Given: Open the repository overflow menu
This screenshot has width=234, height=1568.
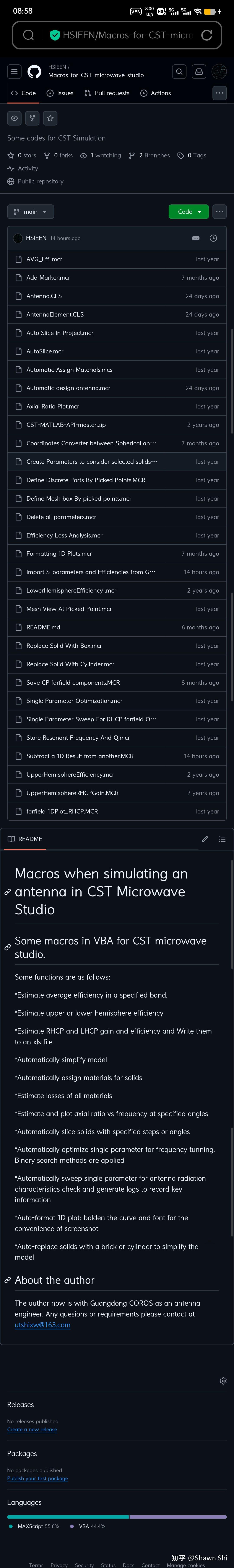Looking at the screenshot, I should 219,211.
